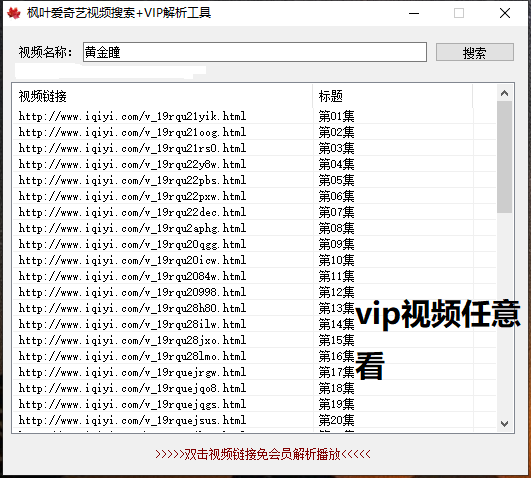Select link ending v_19rqu2084w.html
The height and width of the screenshot is (478, 531).
click(x=132, y=276)
